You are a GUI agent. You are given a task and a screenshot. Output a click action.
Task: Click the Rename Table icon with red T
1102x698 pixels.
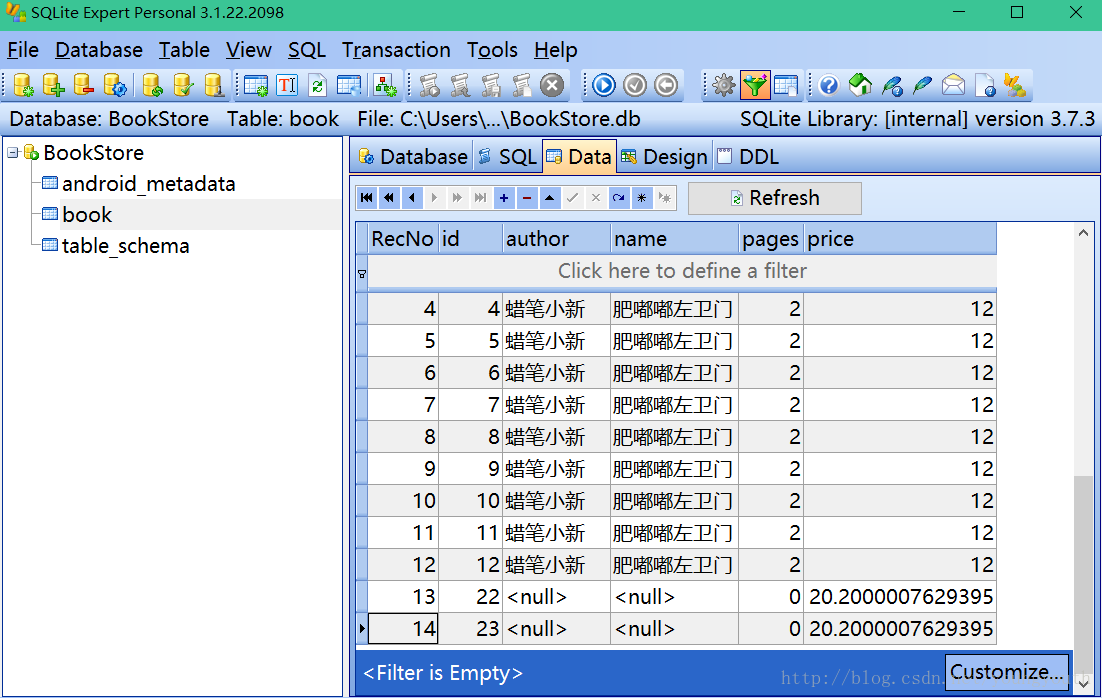pos(287,86)
